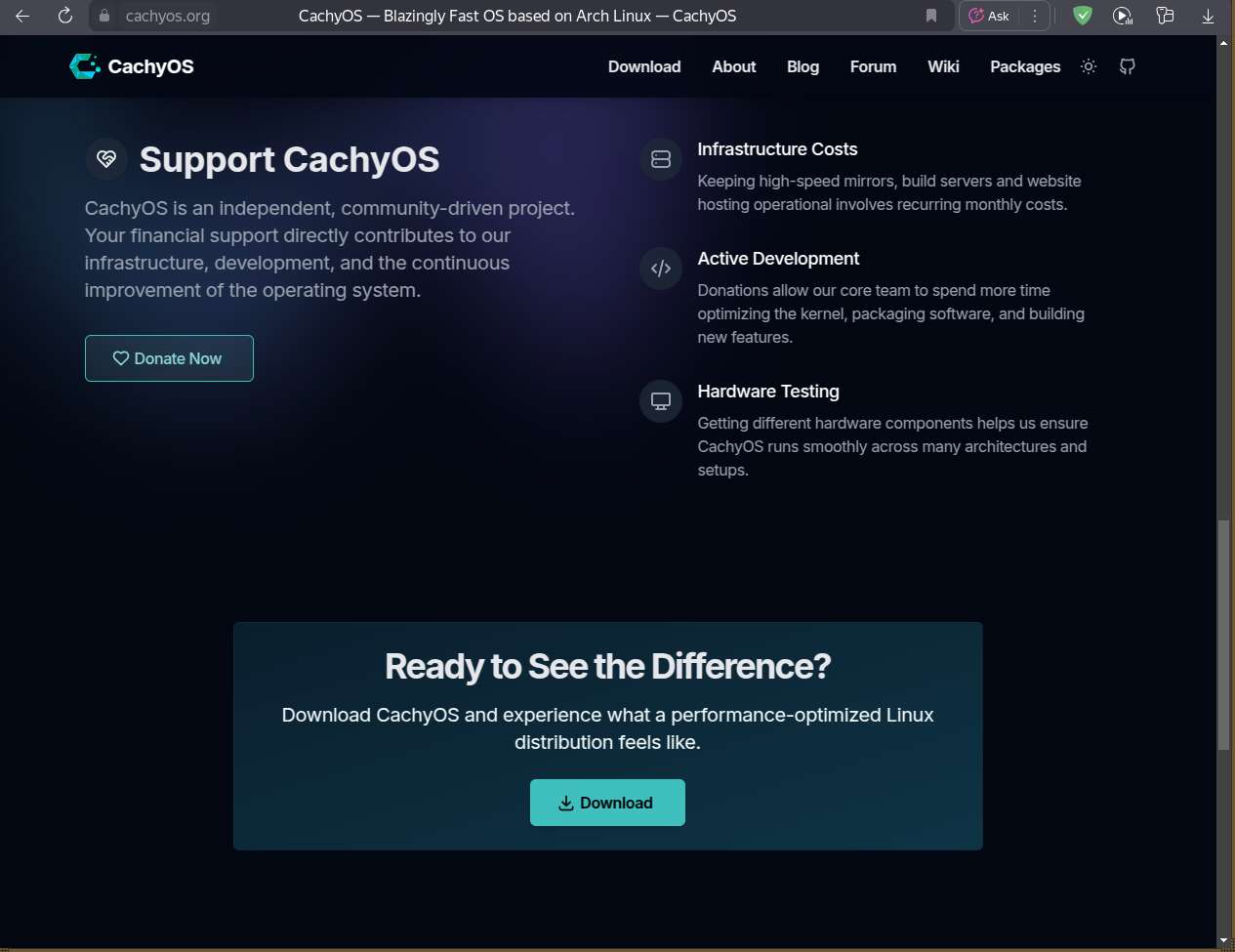Click the "Donations allow our core team" paragraph
Viewport: 1235px width, 952px height.
pyautogui.click(x=890, y=313)
